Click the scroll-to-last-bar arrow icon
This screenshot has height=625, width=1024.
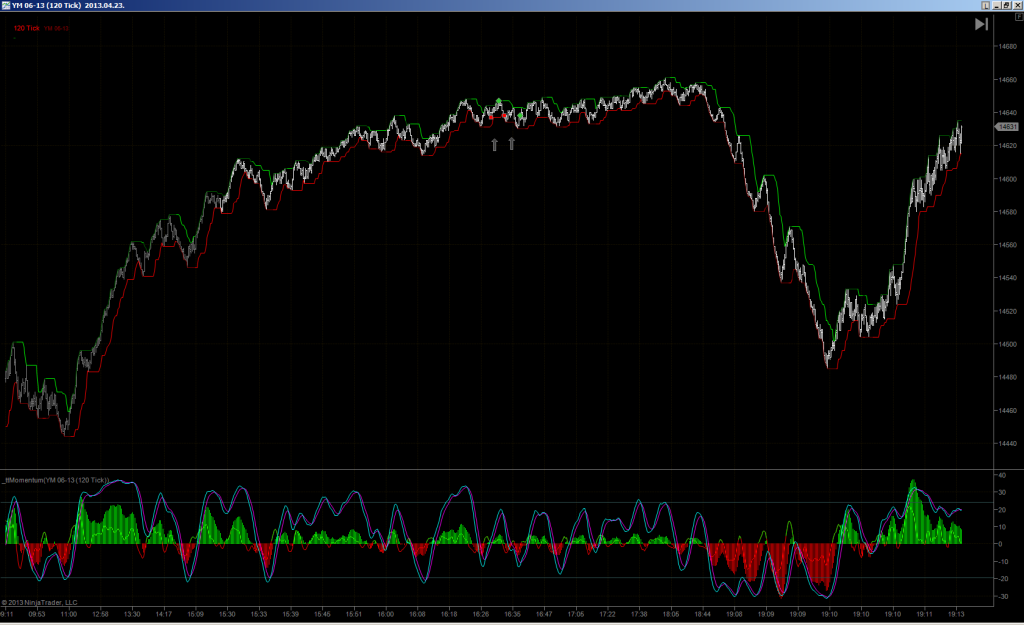pyautogui.click(x=981, y=24)
